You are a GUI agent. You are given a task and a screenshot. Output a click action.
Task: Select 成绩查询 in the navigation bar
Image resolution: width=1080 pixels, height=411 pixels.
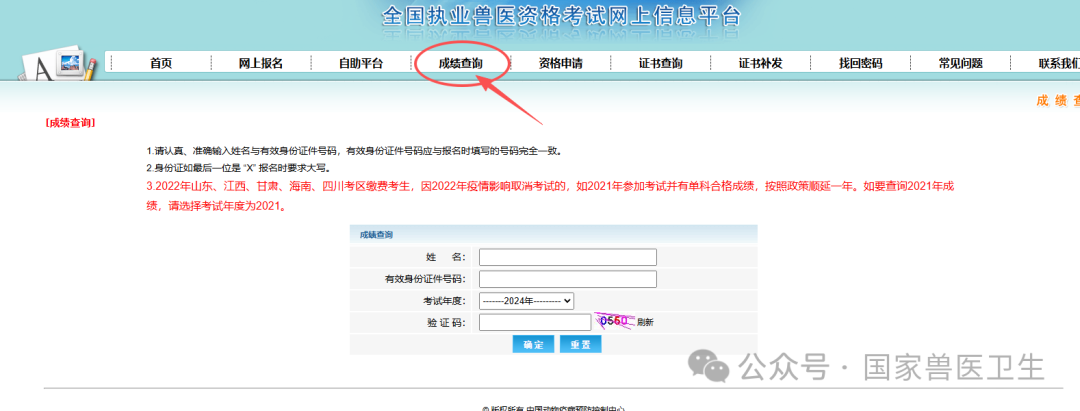click(461, 63)
